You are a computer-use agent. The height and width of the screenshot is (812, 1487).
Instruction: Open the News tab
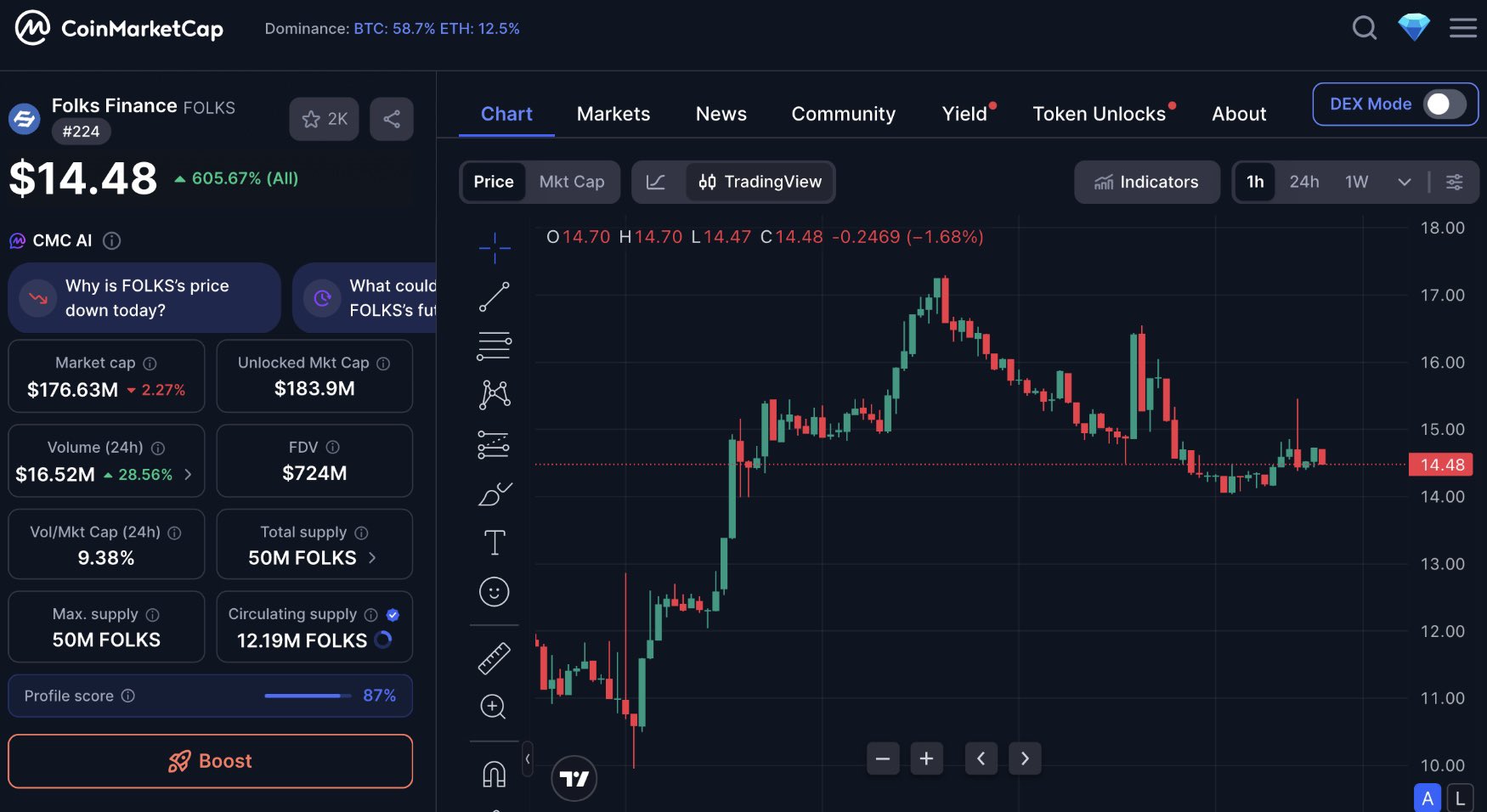click(x=721, y=114)
